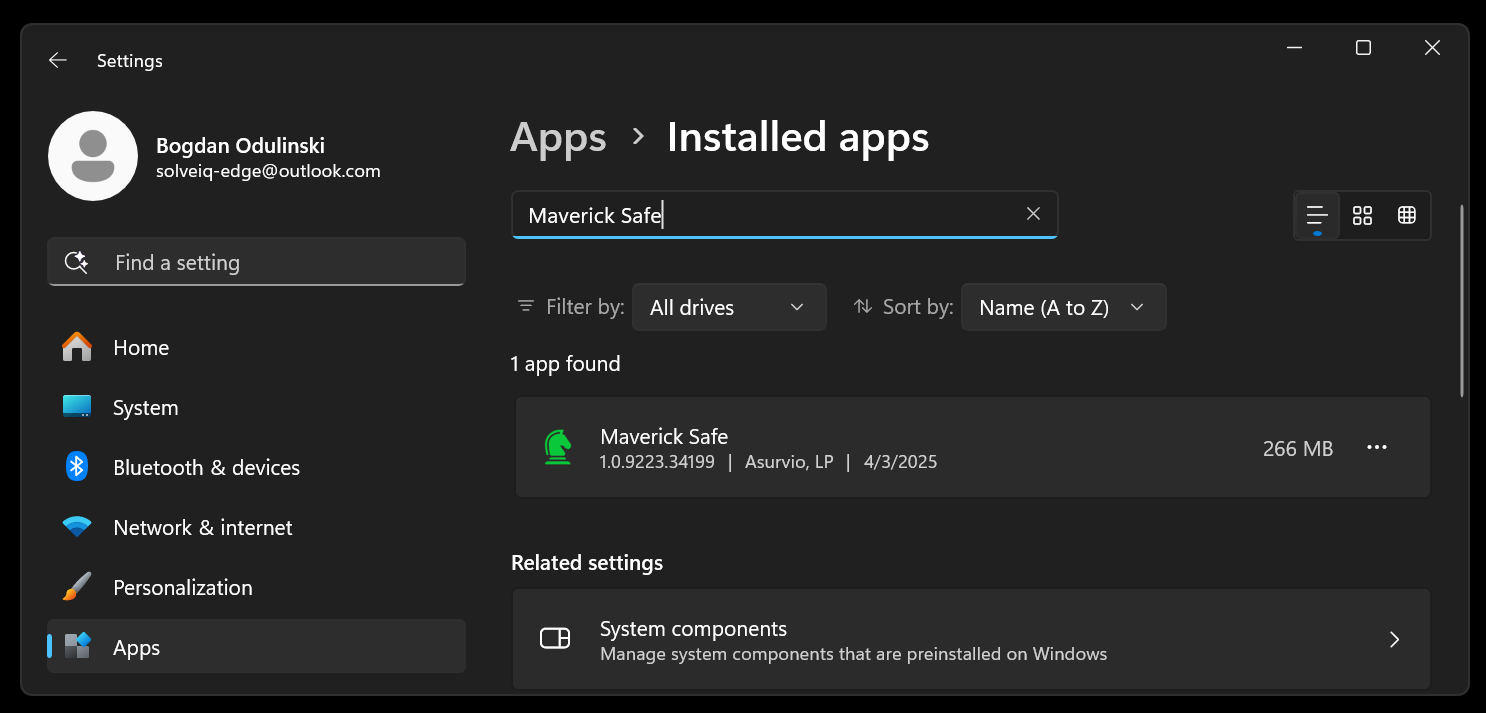This screenshot has width=1486, height=713.
Task: Open System settings in sidebar
Action: (x=256, y=408)
